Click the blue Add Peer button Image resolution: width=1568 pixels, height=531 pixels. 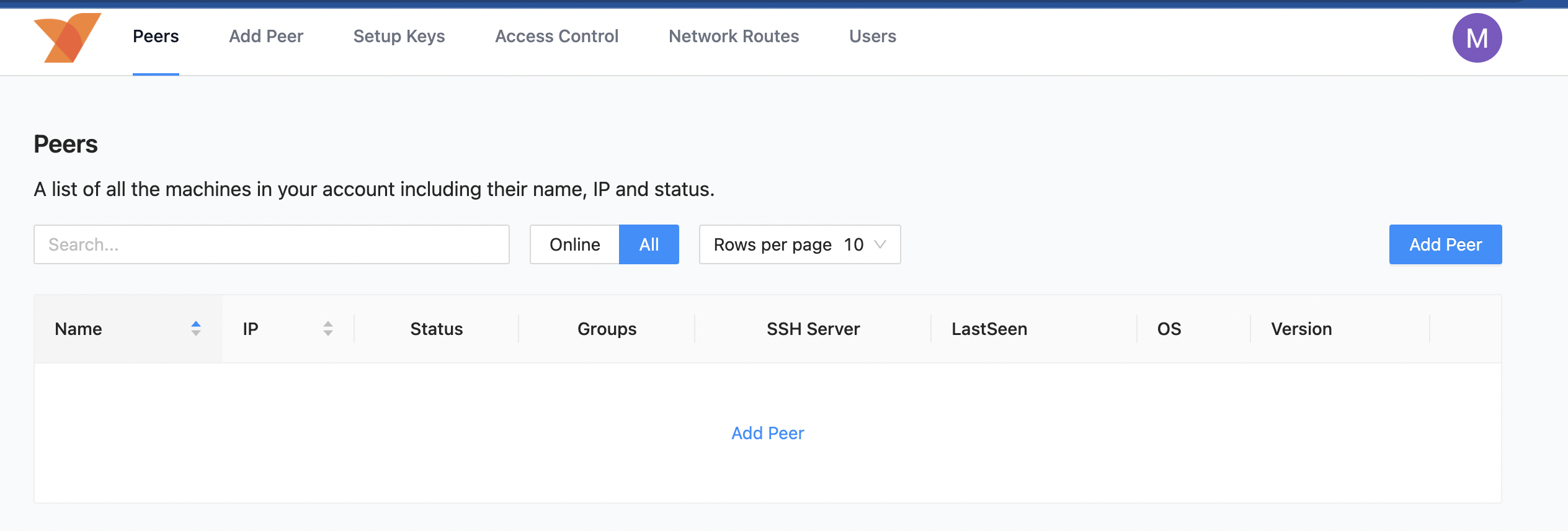tap(1445, 244)
